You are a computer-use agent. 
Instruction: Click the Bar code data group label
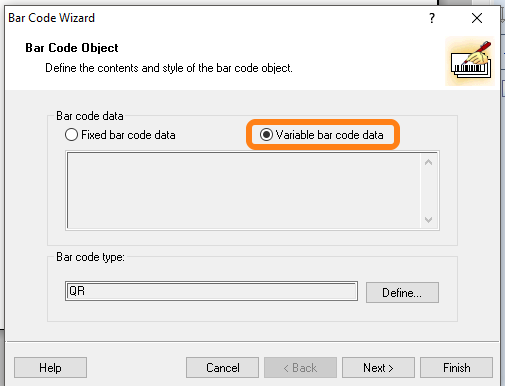90,116
